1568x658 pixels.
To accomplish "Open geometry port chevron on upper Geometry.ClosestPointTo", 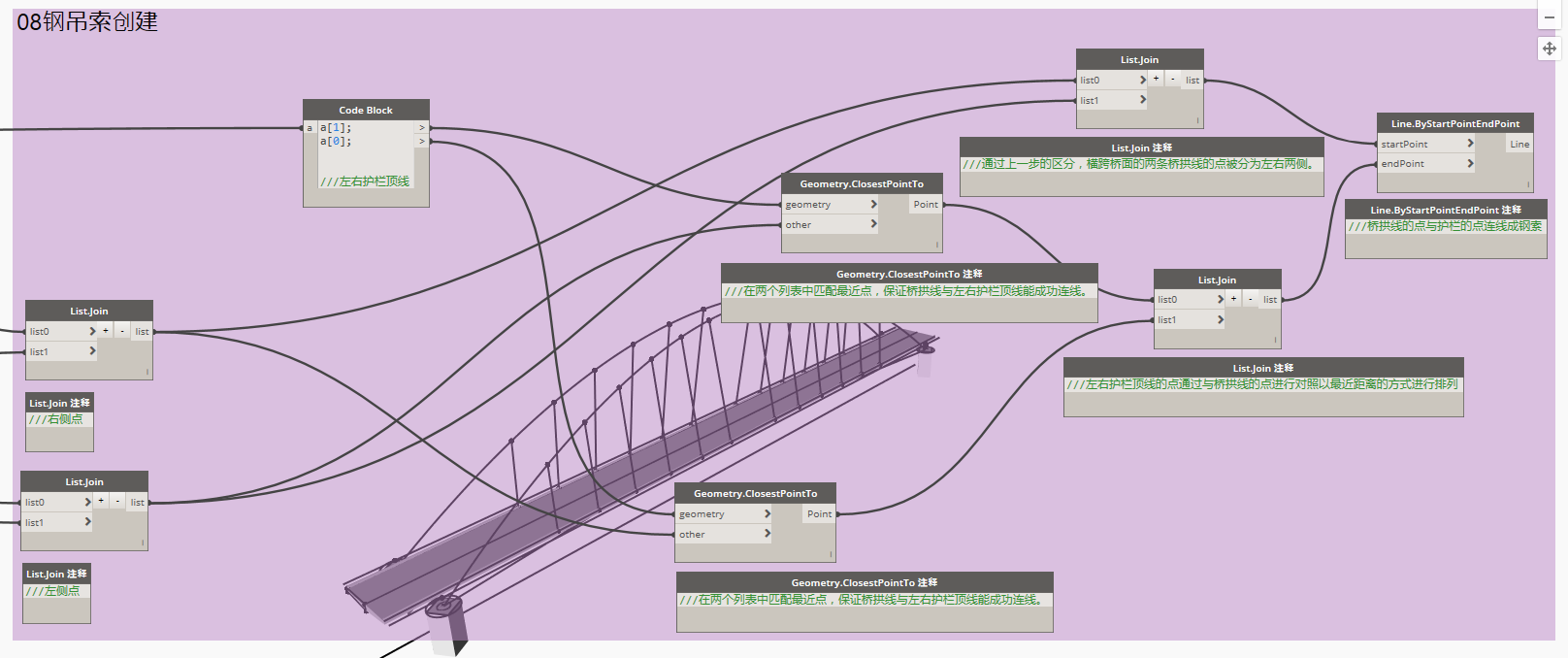I will pyautogui.click(x=873, y=205).
